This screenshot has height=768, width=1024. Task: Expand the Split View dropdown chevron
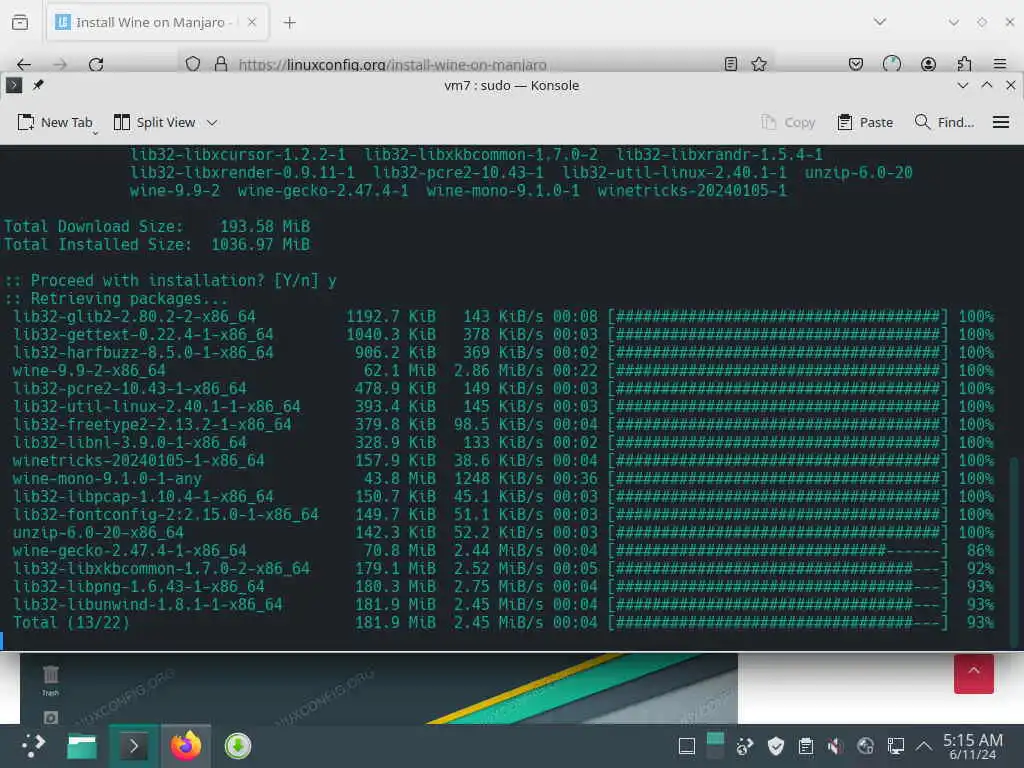click(x=212, y=123)
